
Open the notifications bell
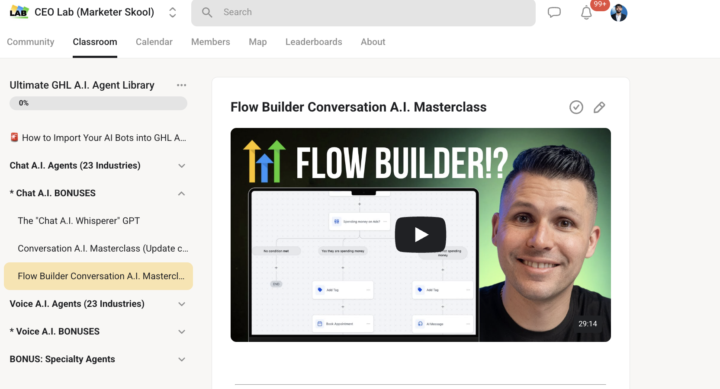point(586,13)
